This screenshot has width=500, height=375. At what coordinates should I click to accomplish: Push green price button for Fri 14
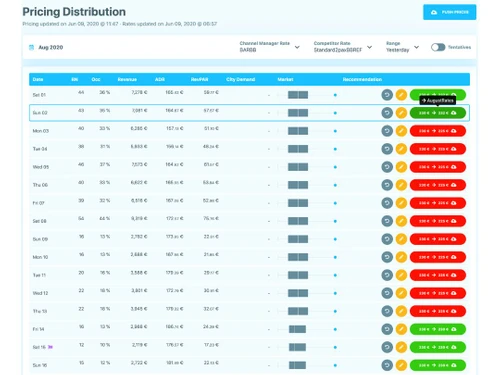pyautogui.click(x=438, y=329)
